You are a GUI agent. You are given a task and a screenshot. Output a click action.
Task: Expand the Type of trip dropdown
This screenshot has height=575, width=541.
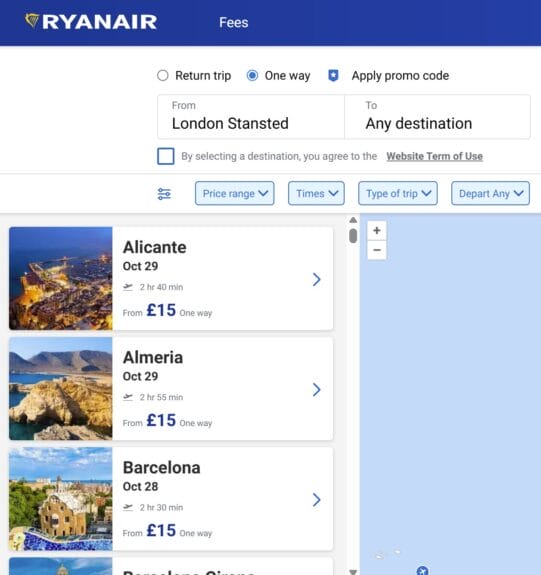click(398, 193)
